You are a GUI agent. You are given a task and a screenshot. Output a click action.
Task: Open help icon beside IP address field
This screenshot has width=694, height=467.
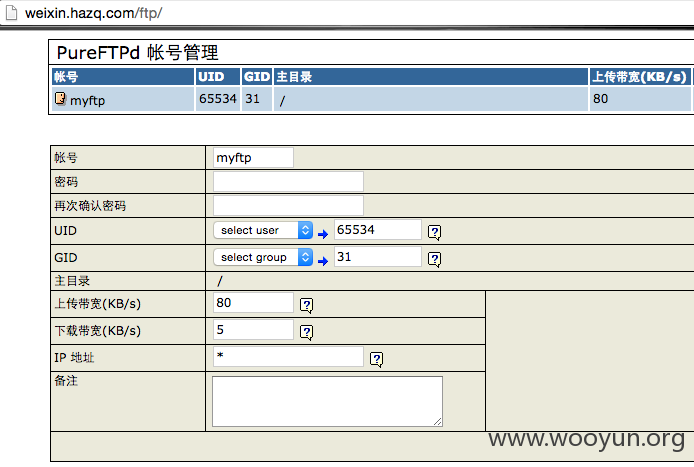(376, 359)
